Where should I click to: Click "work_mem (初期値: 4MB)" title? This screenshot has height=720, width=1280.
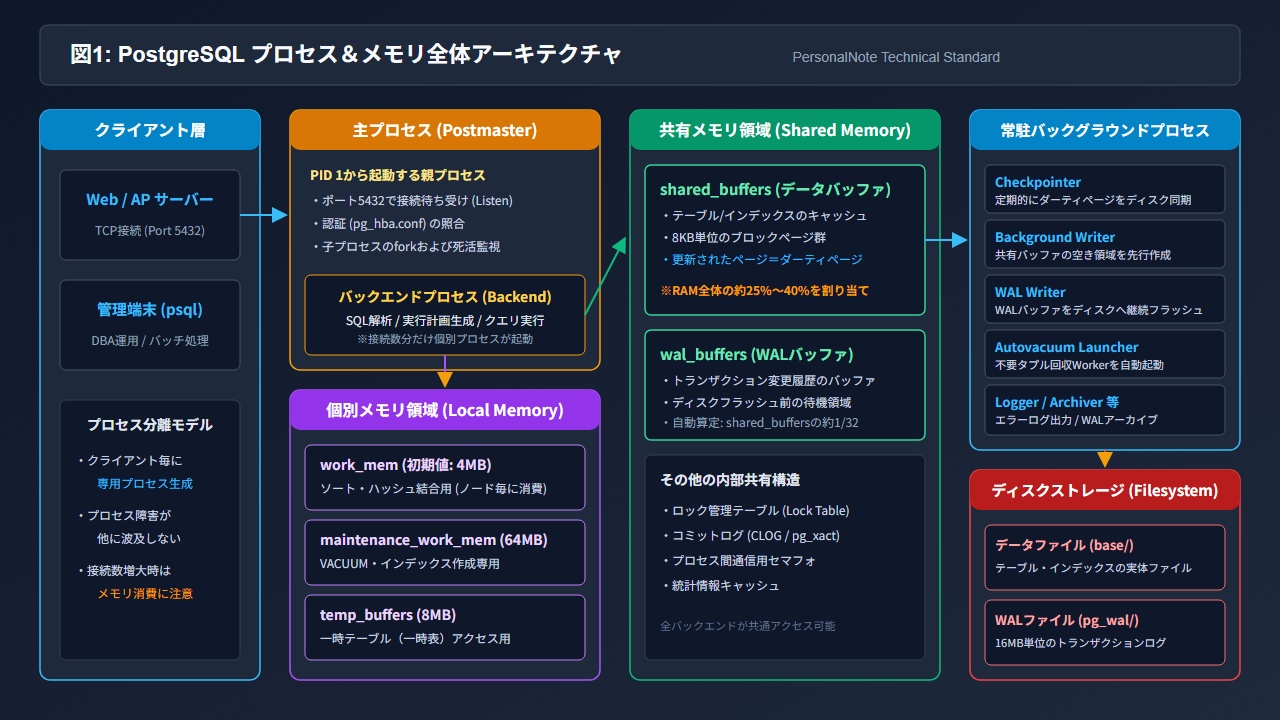(x=405, y=465)
